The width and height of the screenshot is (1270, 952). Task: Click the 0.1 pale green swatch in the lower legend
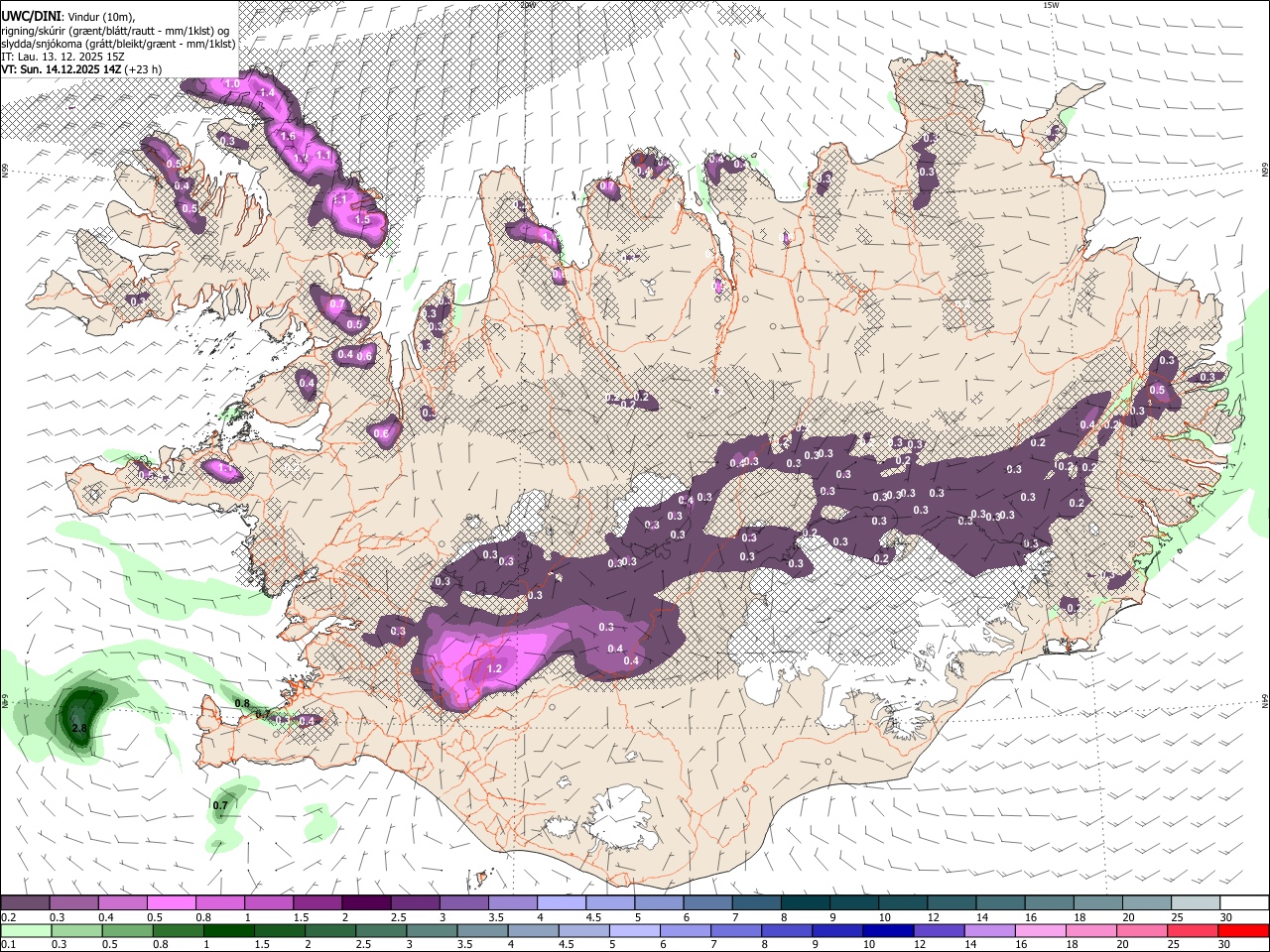pyautogui.click(x=25, y=931)
